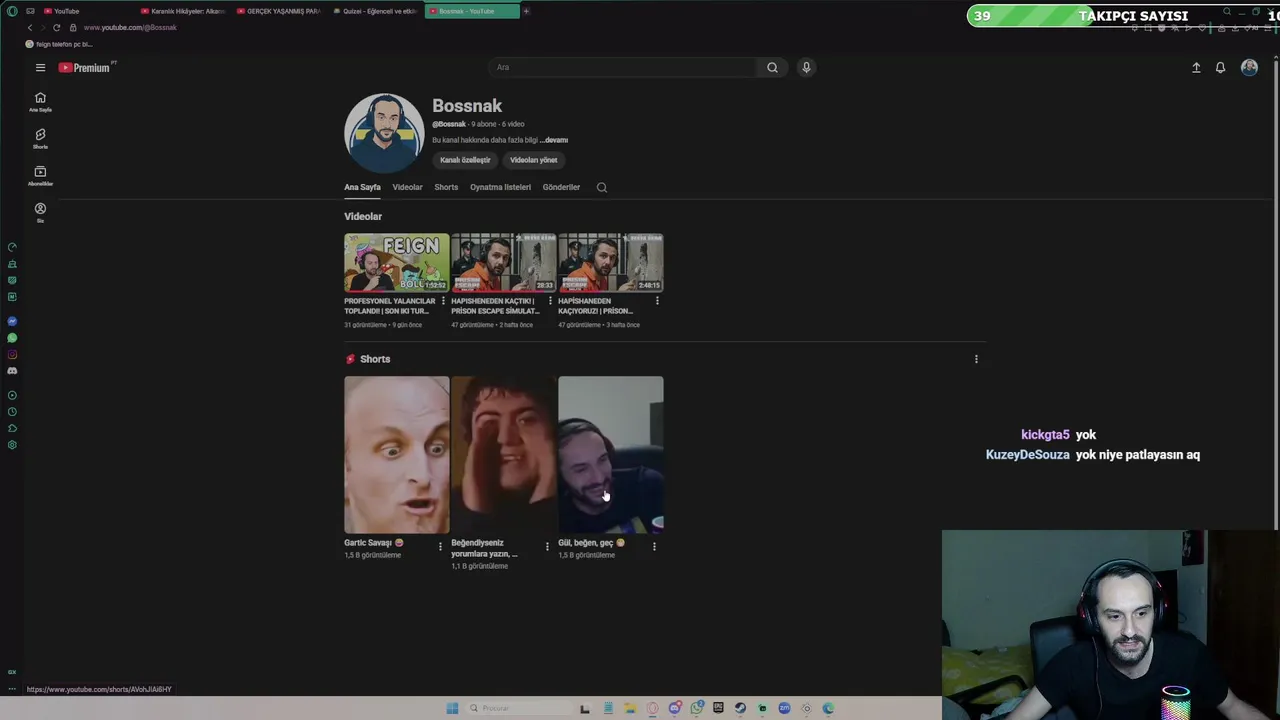Image resolution: width=1280 pixels, height=720 pixels.
Task: Switch to the Gönderiler channel tab
Action: [561, 187]
